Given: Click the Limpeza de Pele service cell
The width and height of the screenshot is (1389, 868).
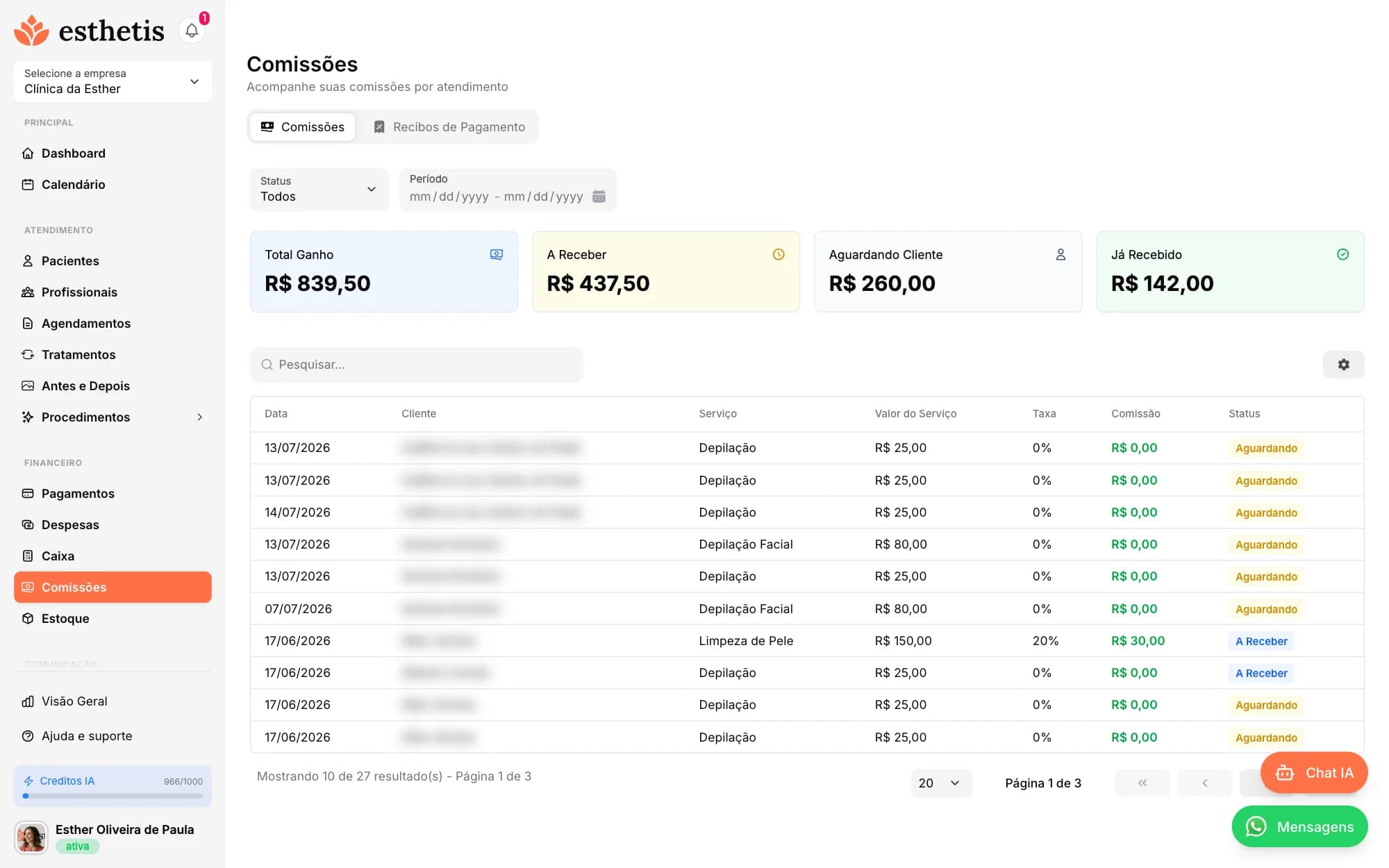Looking at the screenshot, I should (746, 641).
